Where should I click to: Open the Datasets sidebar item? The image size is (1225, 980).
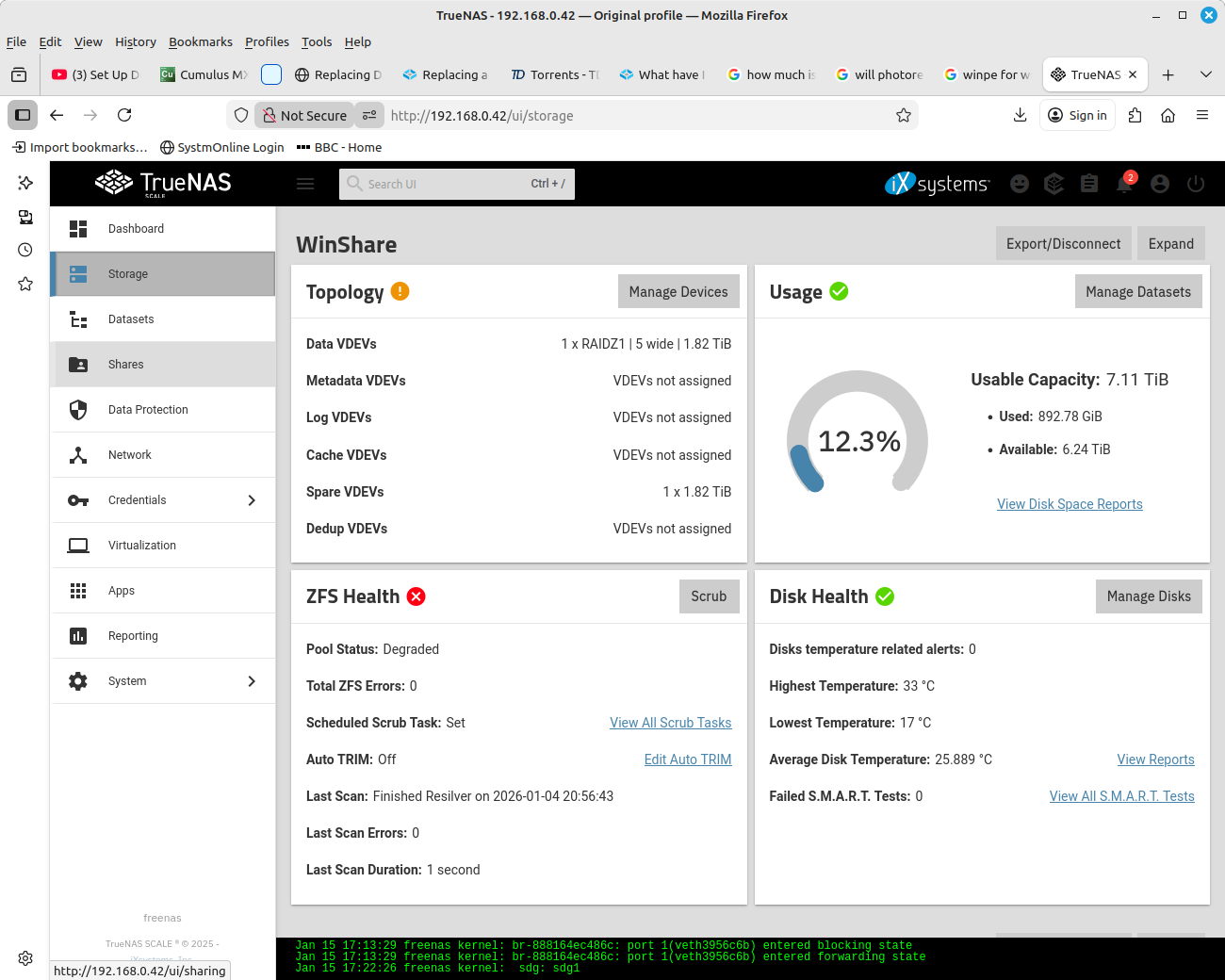131,319
